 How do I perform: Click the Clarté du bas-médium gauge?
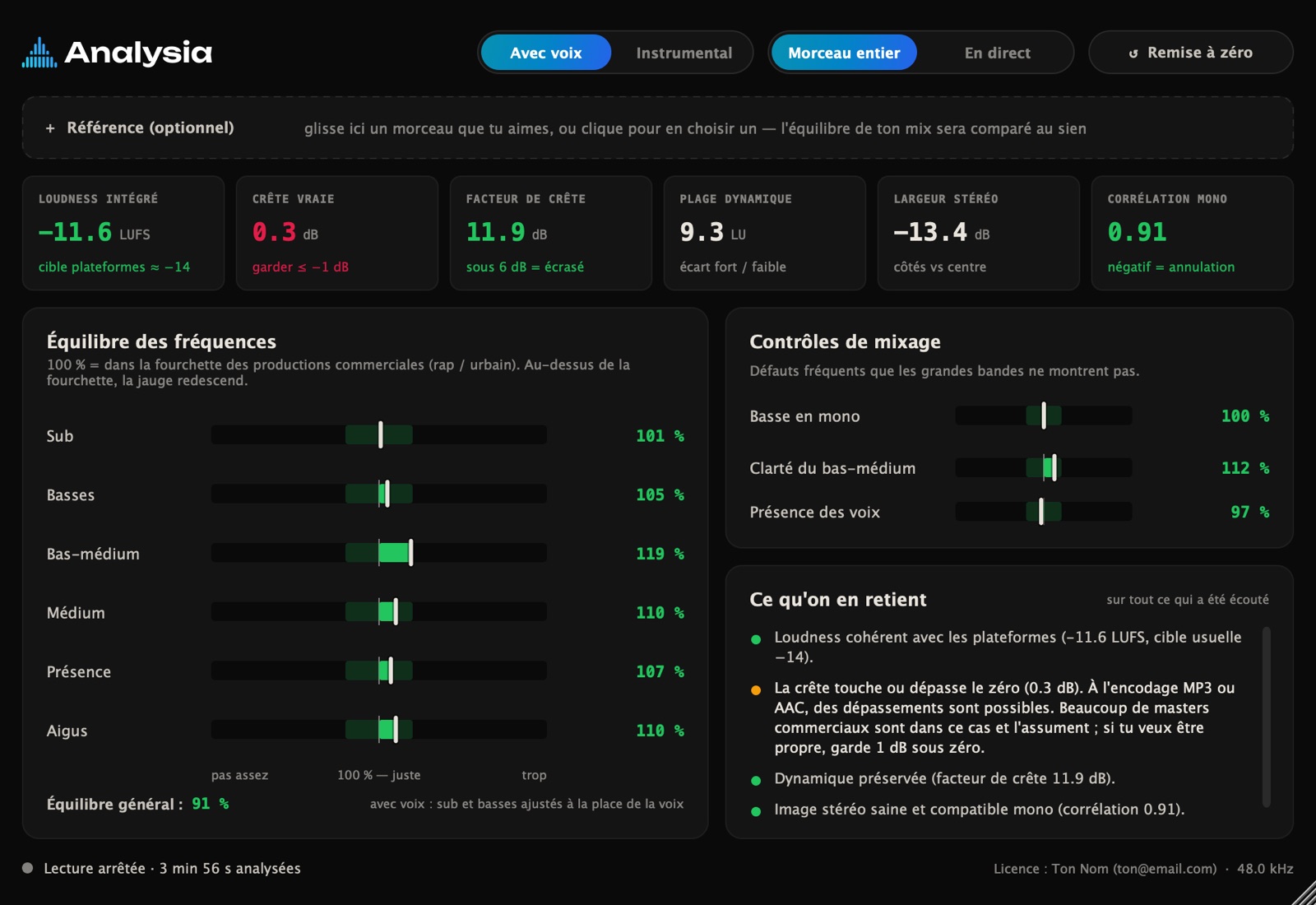tap(1044, 467)
